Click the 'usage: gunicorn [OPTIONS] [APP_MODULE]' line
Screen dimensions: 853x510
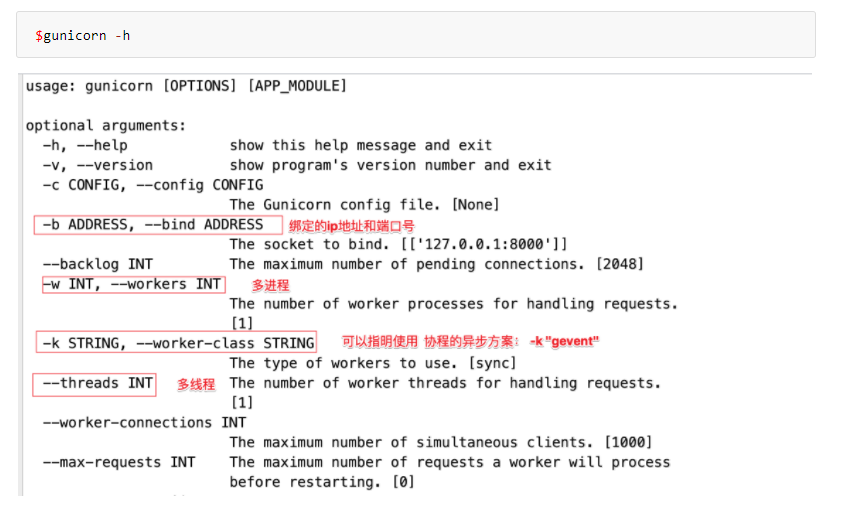pyautogui.click(x=186, y=86)
